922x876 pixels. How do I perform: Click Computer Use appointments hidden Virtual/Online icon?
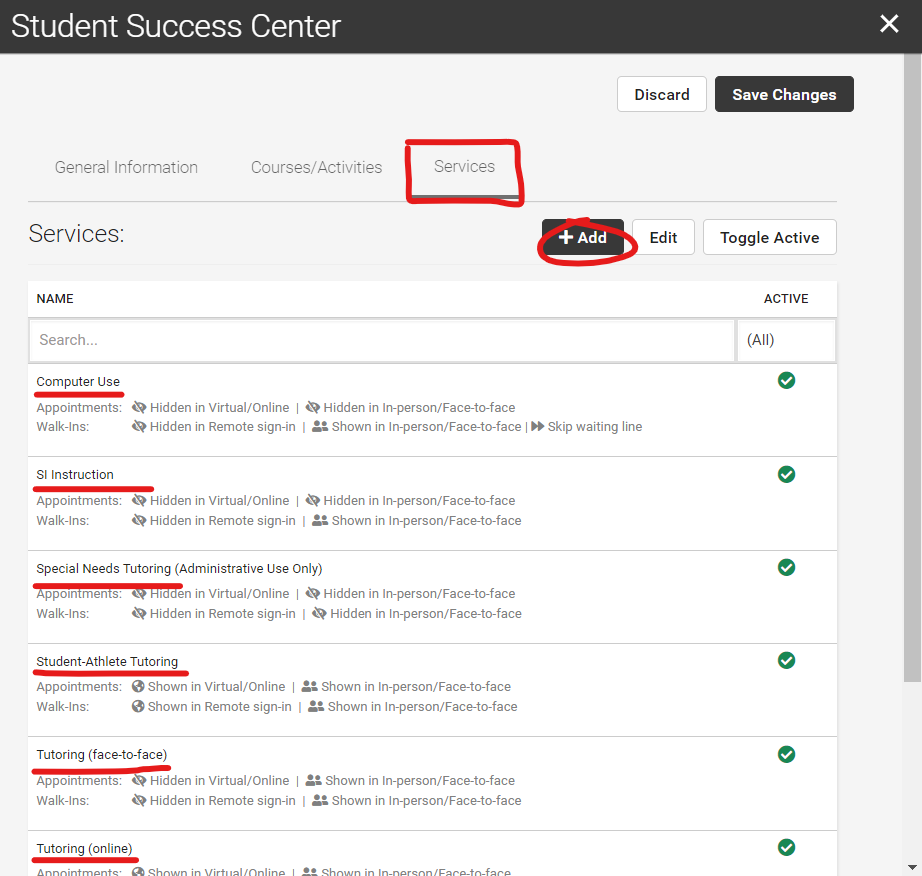(139, 407)
